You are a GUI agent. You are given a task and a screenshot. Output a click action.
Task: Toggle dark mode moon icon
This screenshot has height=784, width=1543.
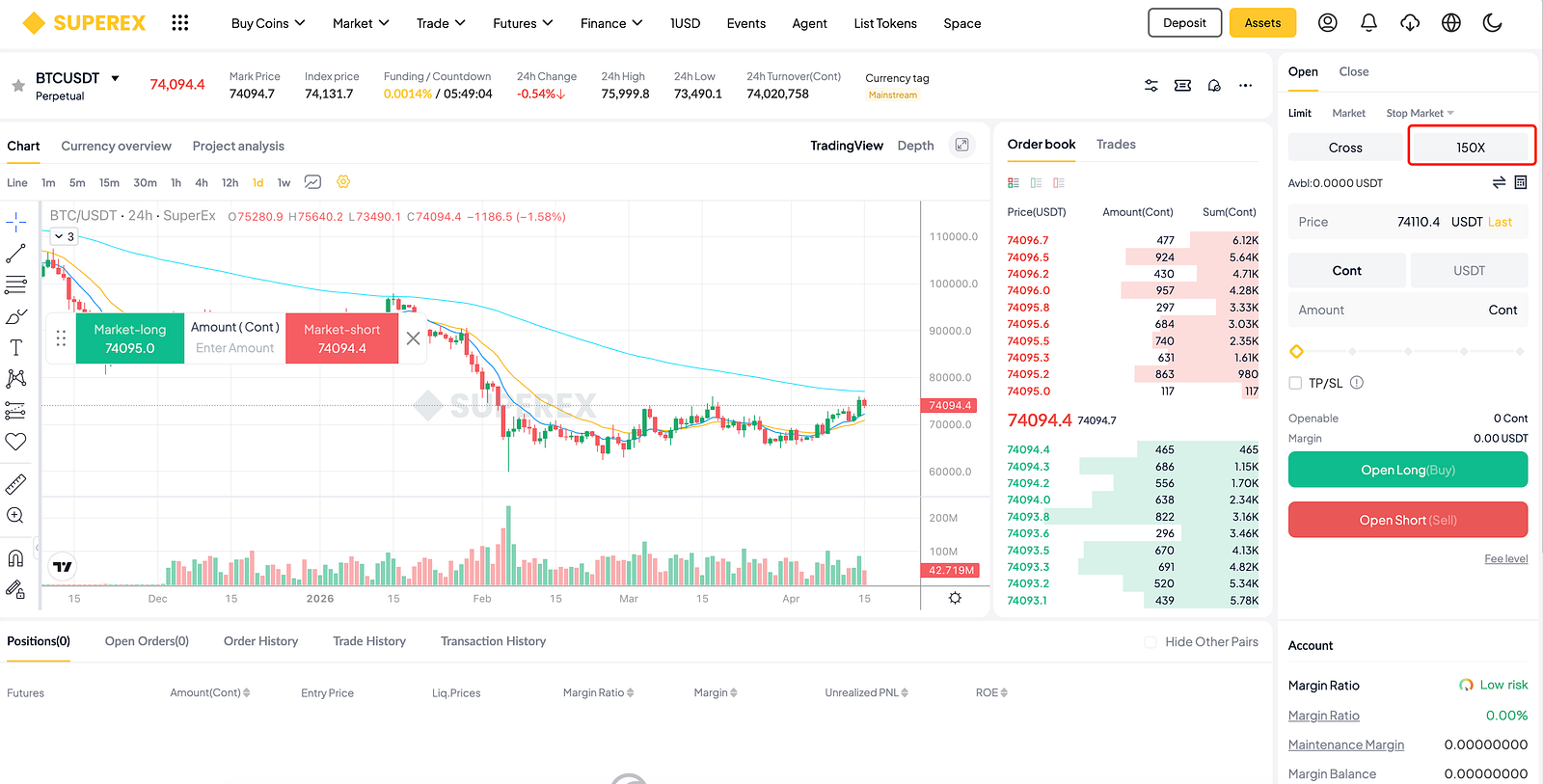pos(1493,22)
